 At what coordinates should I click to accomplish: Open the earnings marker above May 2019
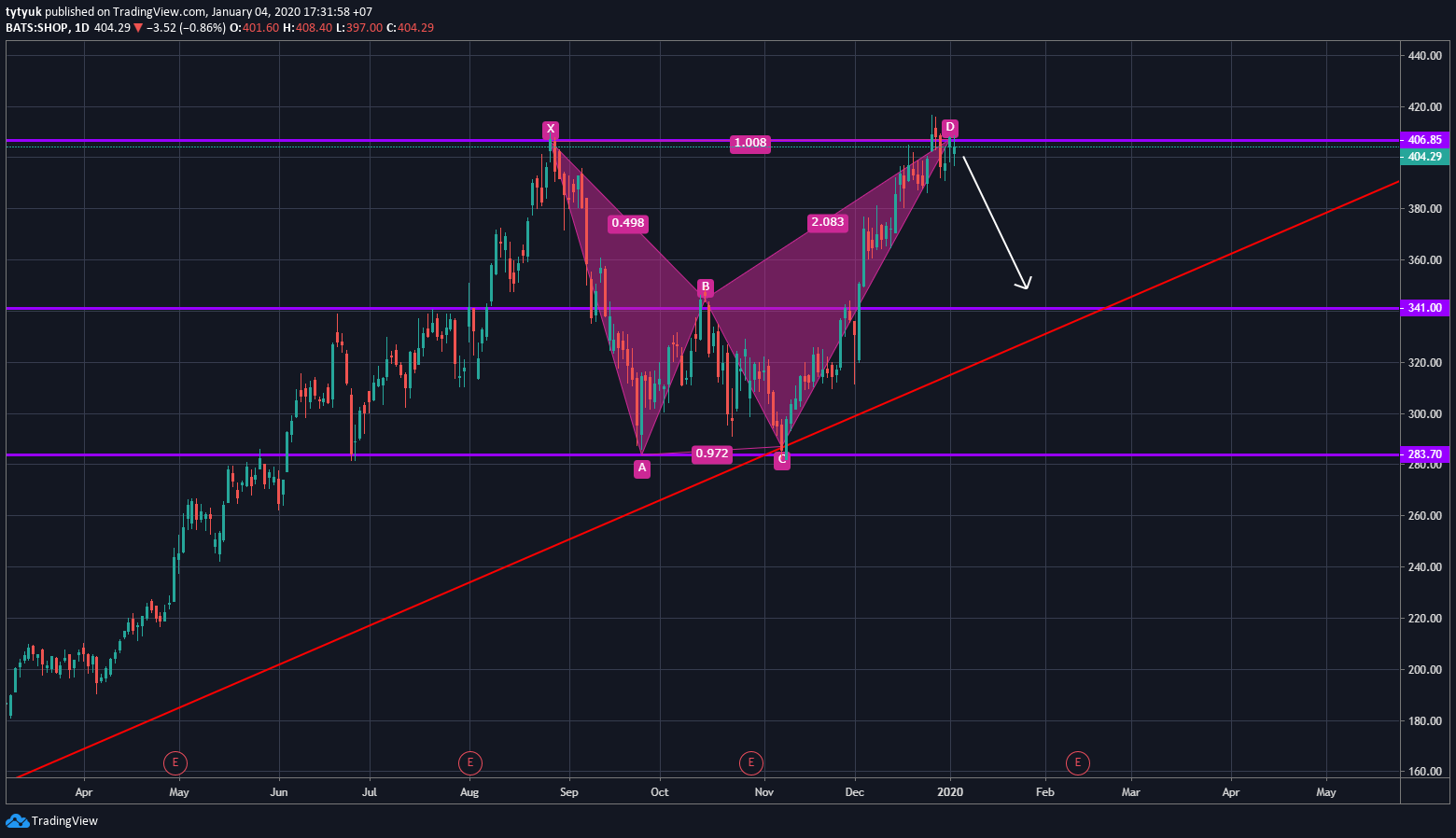pos(175,763)
